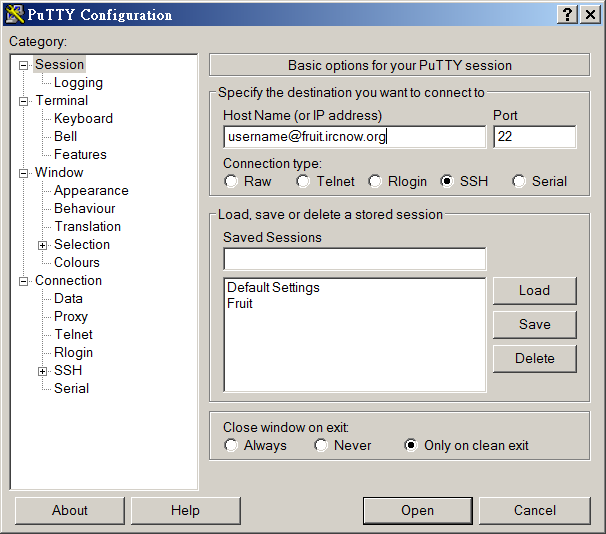Click in the Saved Sessions name field
Viewport: 606px width, 534px height.
click(354, 259)
